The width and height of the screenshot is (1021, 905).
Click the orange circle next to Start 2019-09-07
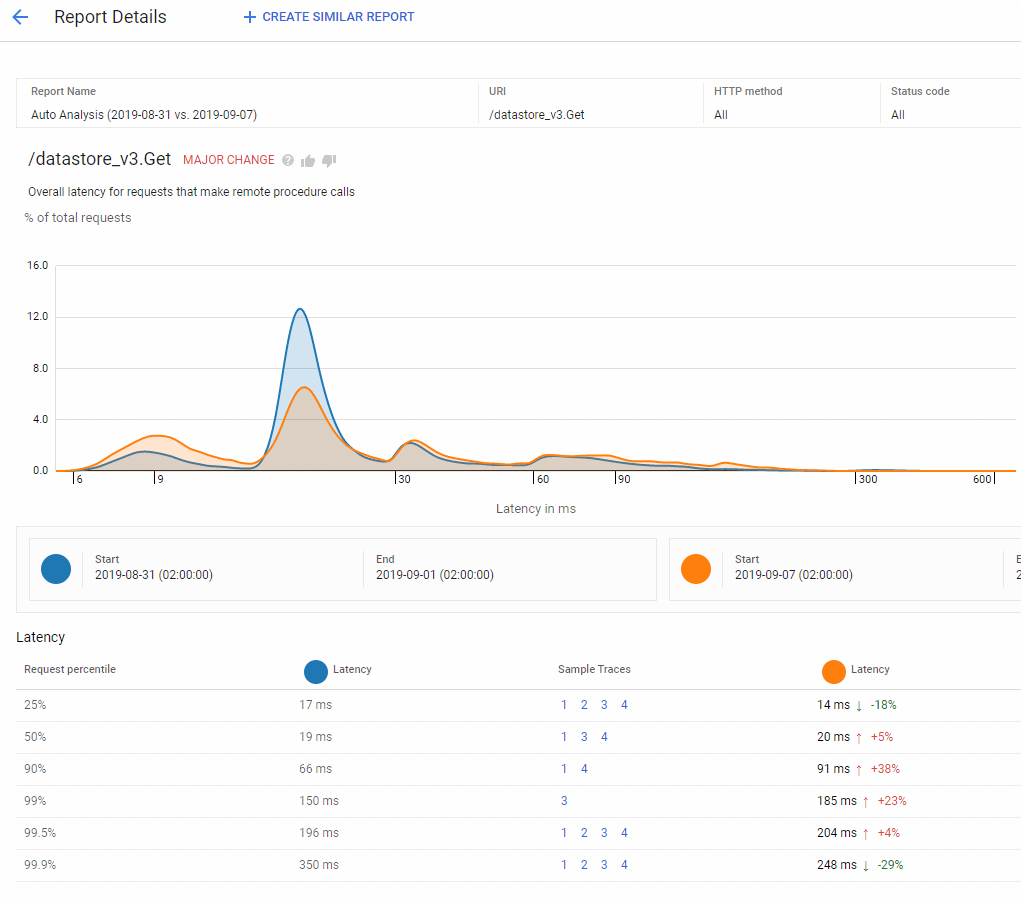pyautogui.click(x=696, y=569)
